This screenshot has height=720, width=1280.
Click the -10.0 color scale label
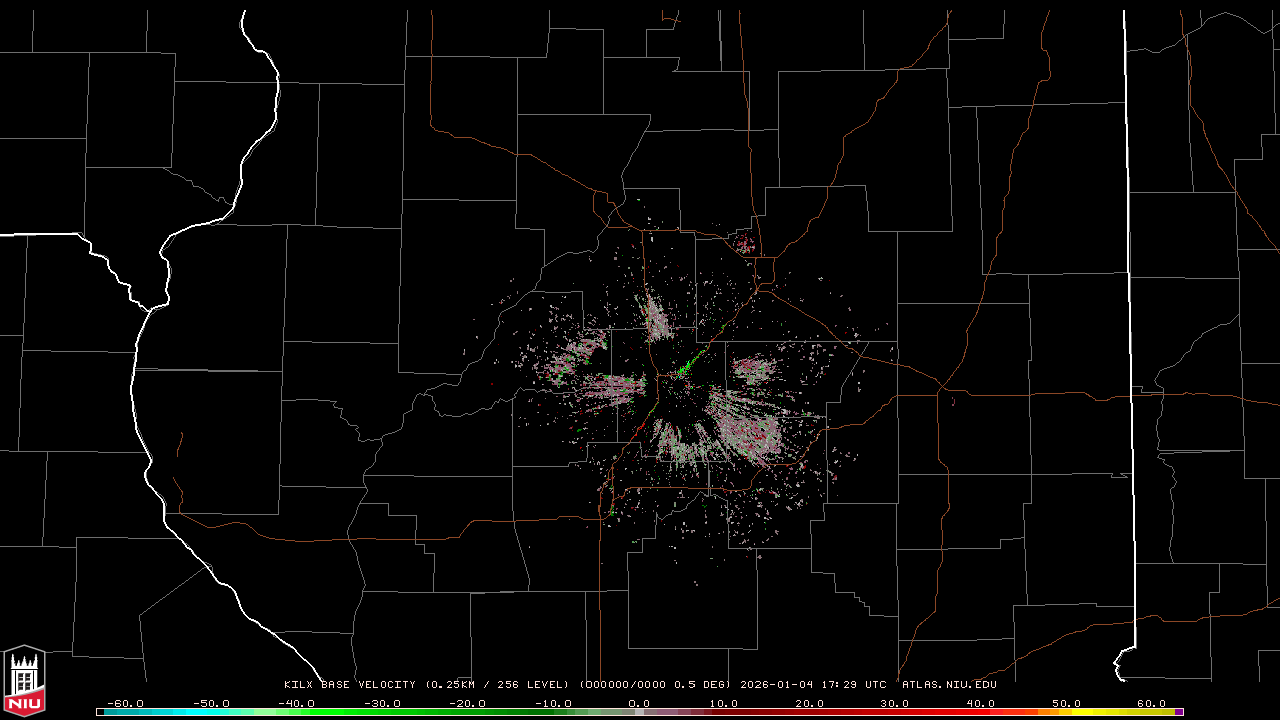tap(553, 703)
